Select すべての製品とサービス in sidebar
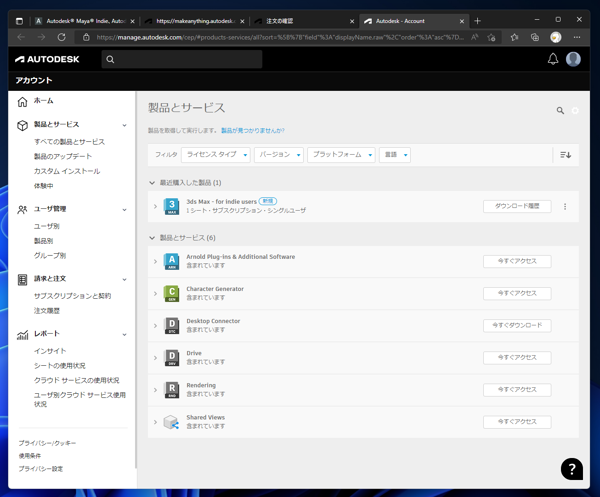Screen dimensions: 600x497 (x=69, y=142)
